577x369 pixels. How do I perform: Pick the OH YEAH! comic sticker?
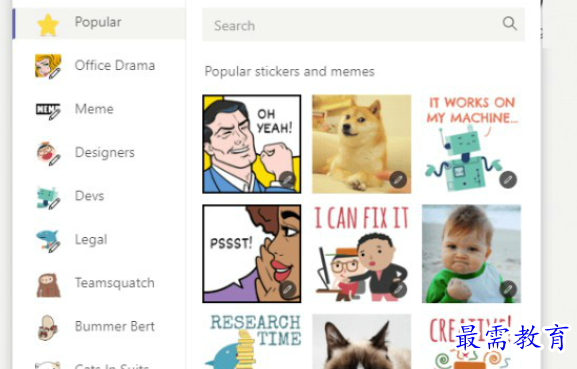click(x=252, y=144)
